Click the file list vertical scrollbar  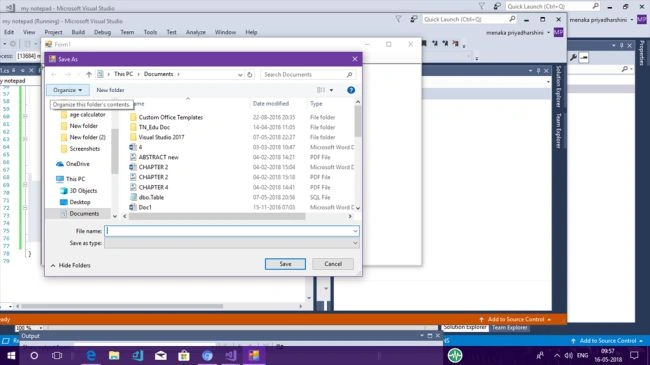pos(357,121)
